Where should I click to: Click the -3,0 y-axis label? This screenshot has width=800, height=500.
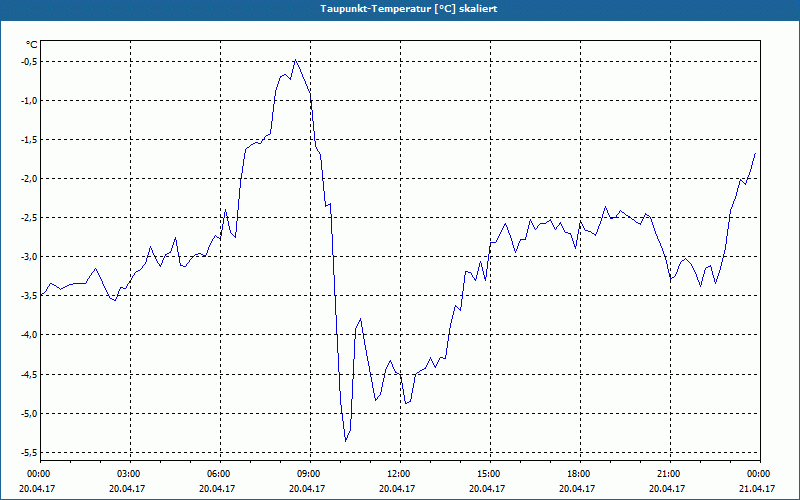pyautogui.click(x=29, y=257)
